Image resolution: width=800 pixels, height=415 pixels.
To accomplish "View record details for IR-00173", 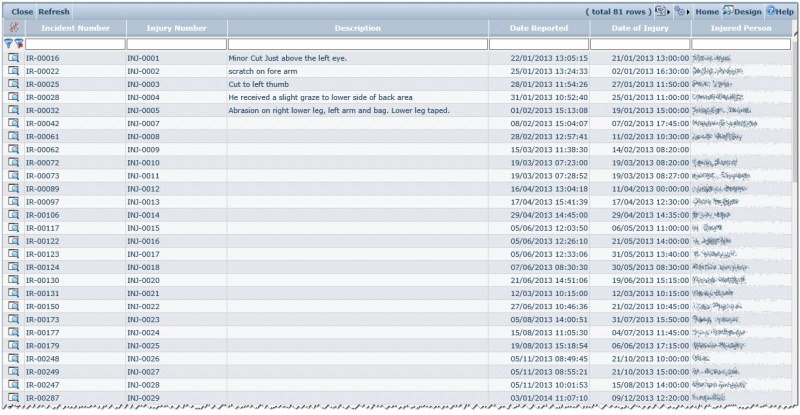I will coord(13,319).
